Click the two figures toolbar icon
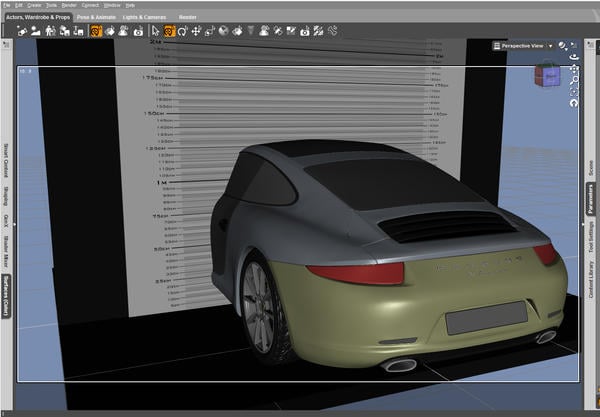The height and width of the screenshot is (417, 600). pyautogui.click(x=50, y=31)
